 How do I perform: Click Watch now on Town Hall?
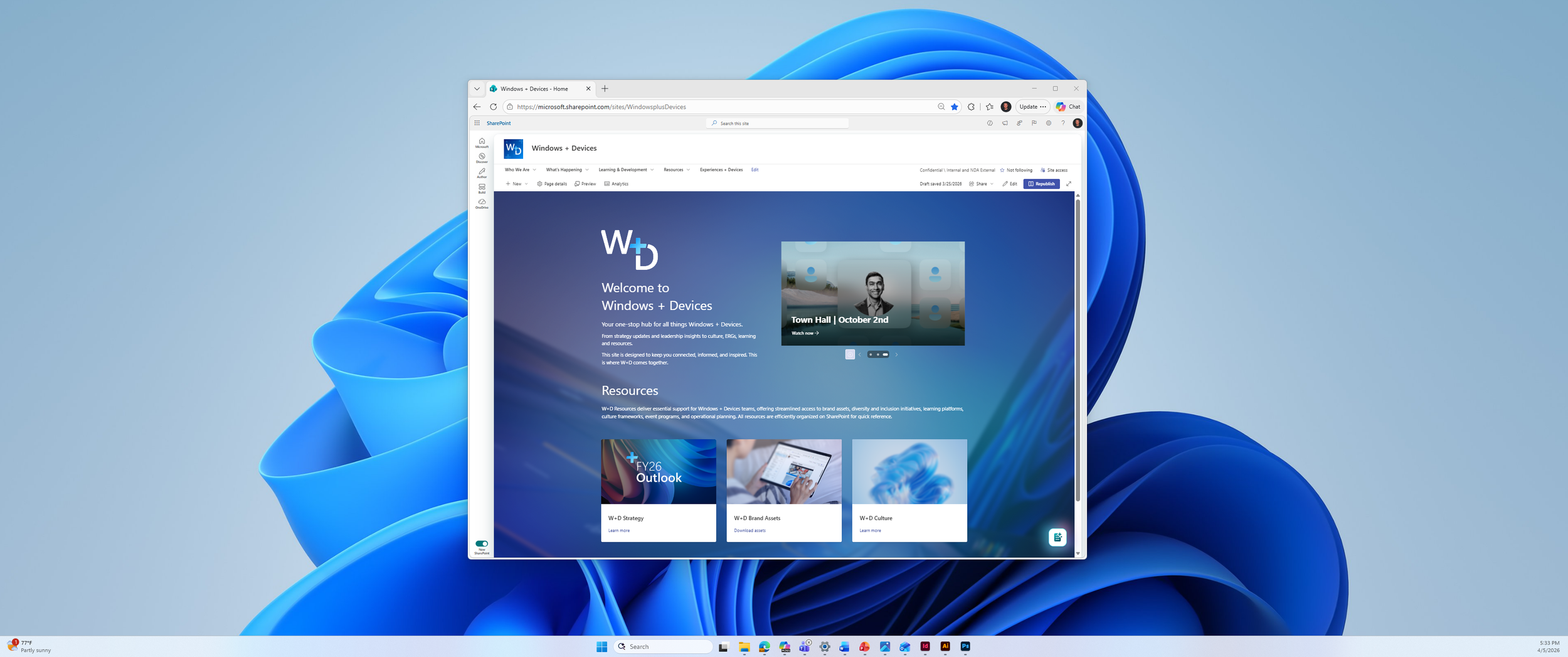tap(805, 333)
